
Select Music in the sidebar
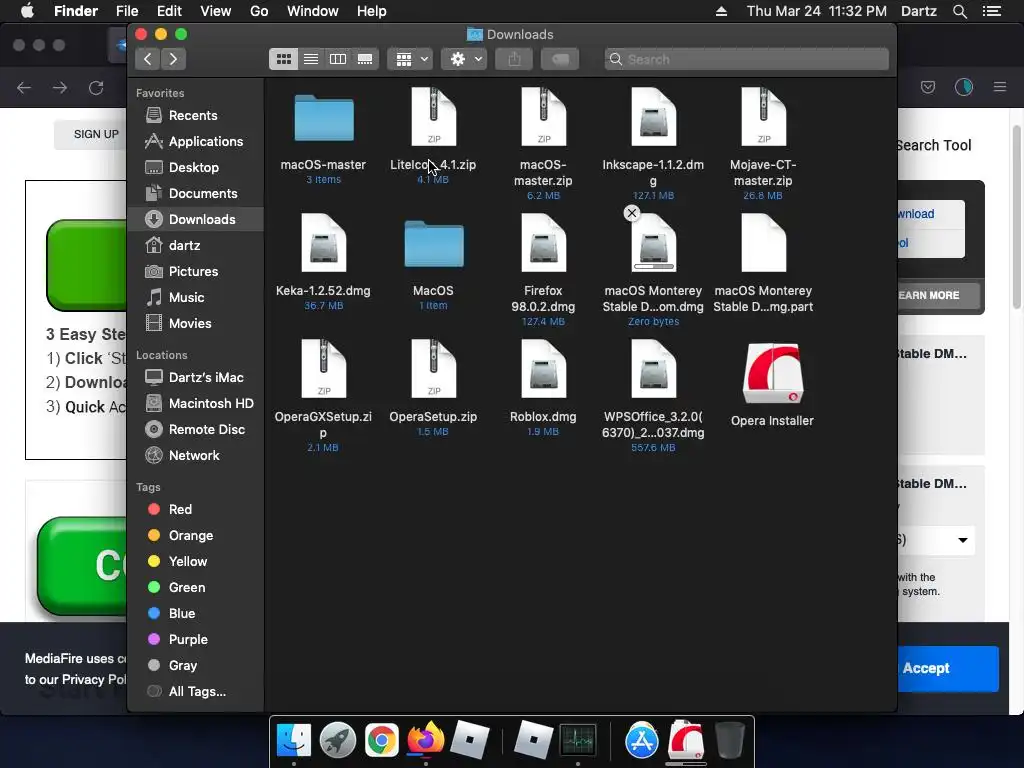[196, 298]
